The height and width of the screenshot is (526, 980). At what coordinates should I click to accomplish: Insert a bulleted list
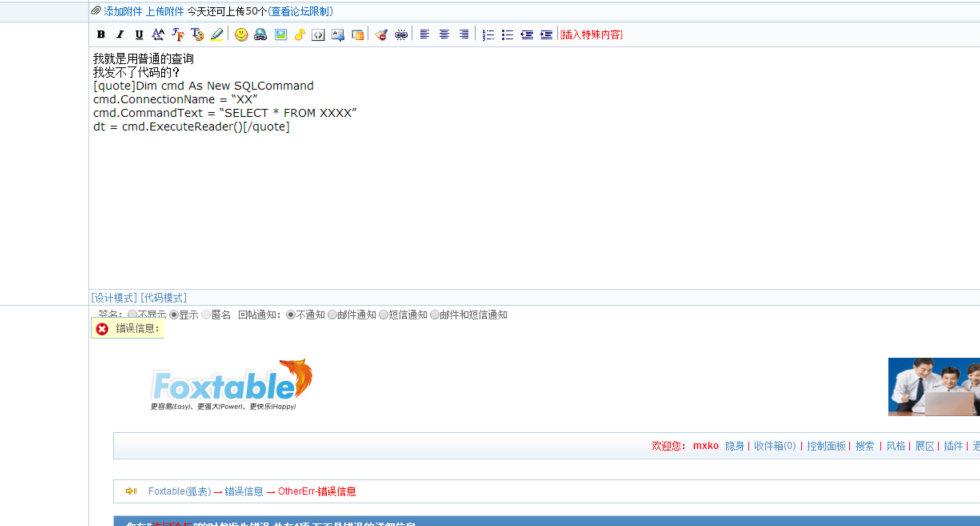coord(507,34)
